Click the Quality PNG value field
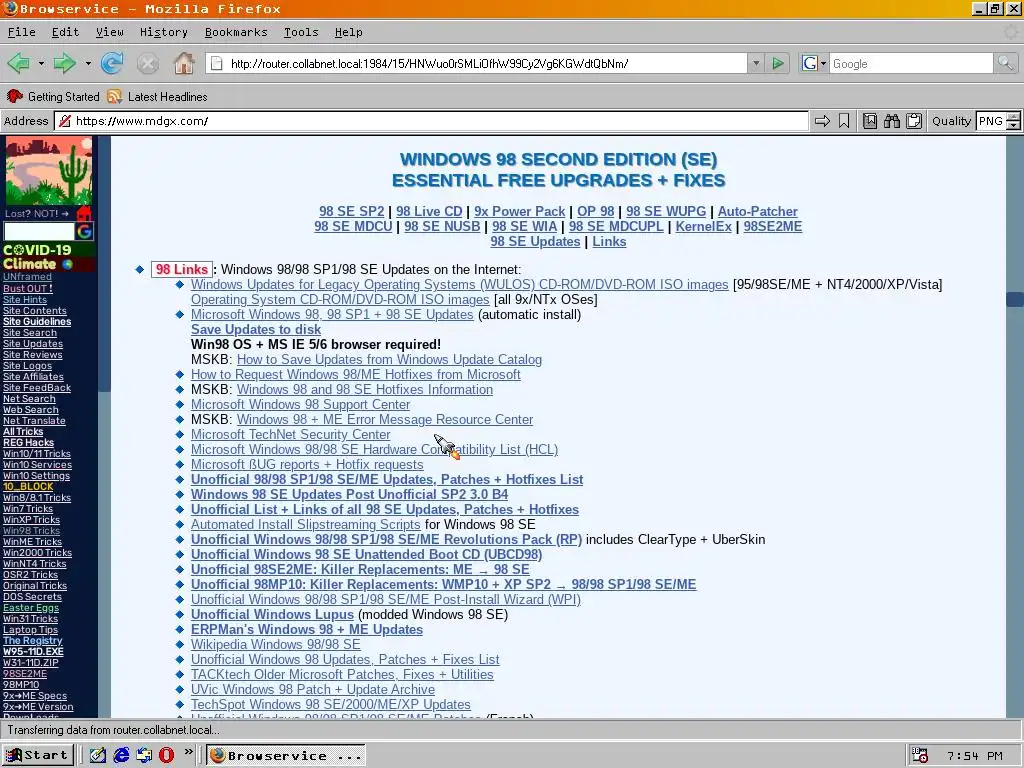This screenshot has width=1024, height=768. pos(991,121)
